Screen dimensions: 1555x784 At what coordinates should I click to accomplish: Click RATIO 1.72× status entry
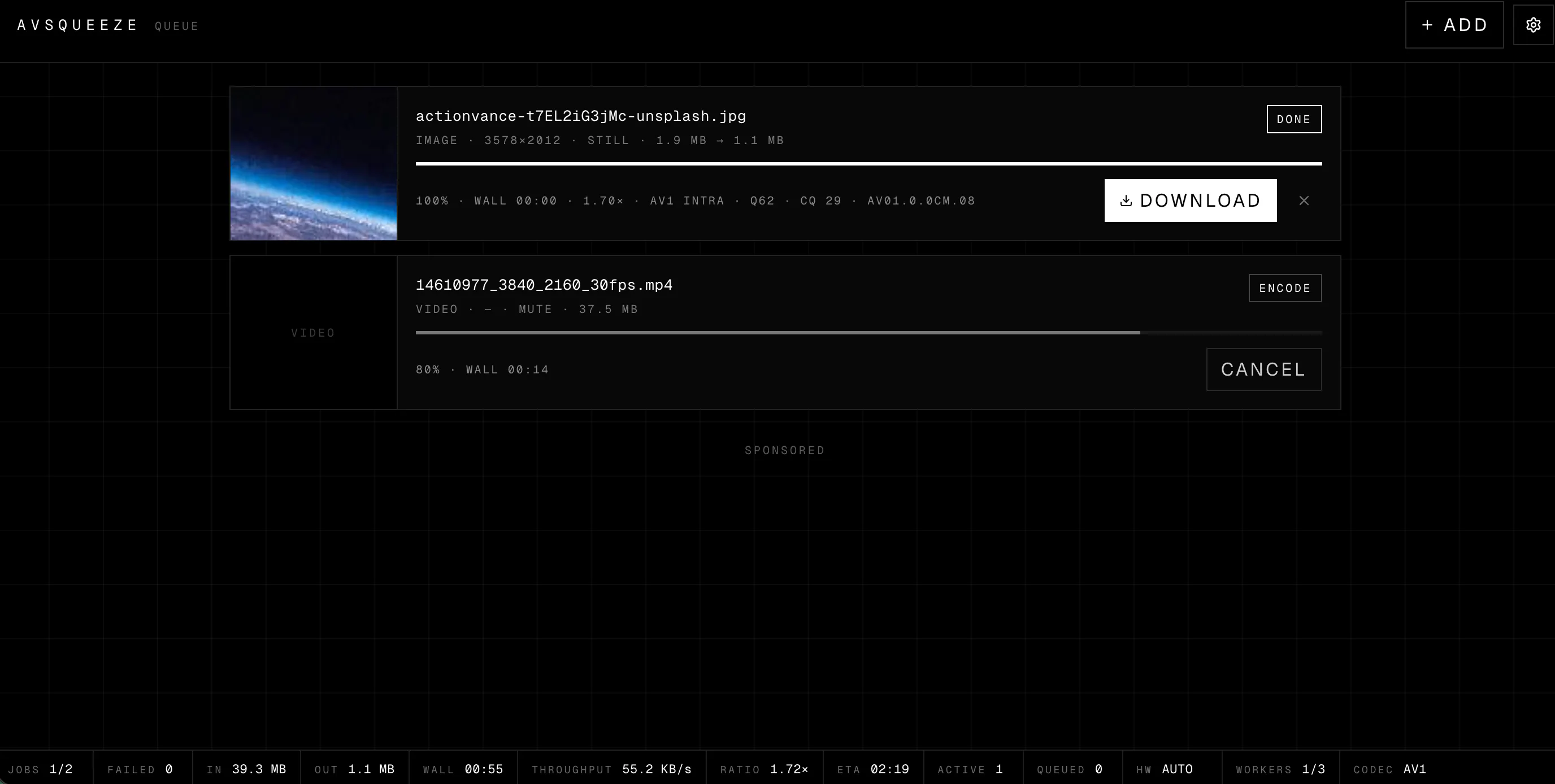764,769
